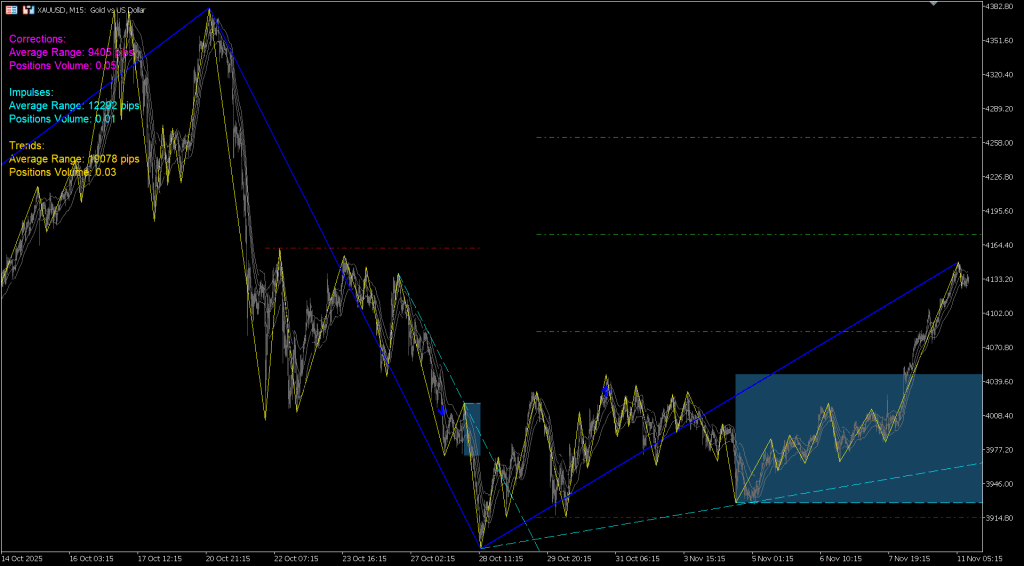
Task: Click the Impulses Average Range 12292 pips text
Action: [x=74, y=105]
